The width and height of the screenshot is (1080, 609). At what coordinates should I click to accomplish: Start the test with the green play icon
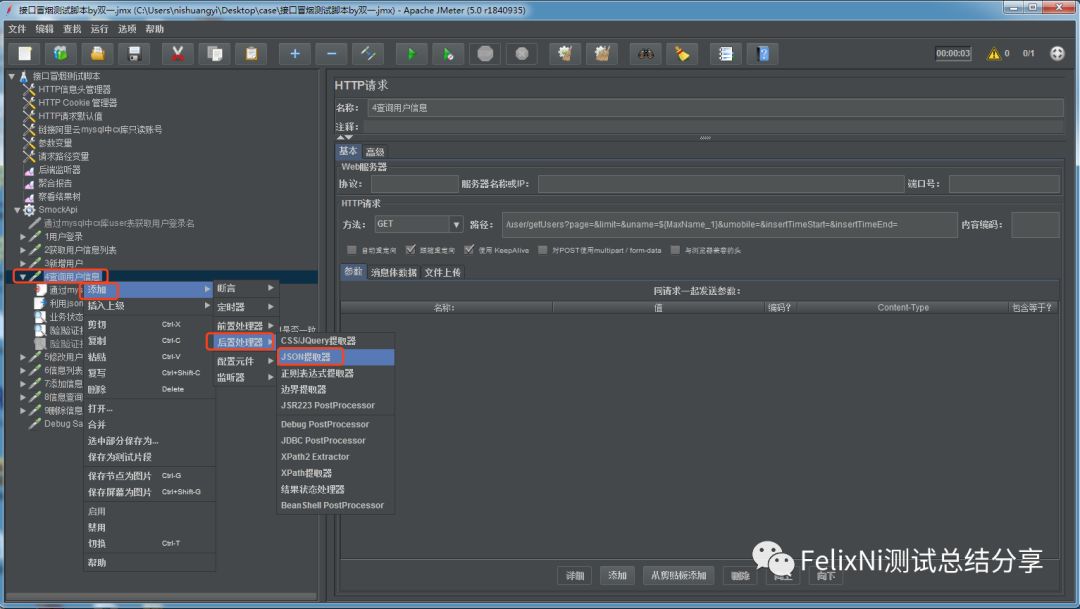point(411,54)
